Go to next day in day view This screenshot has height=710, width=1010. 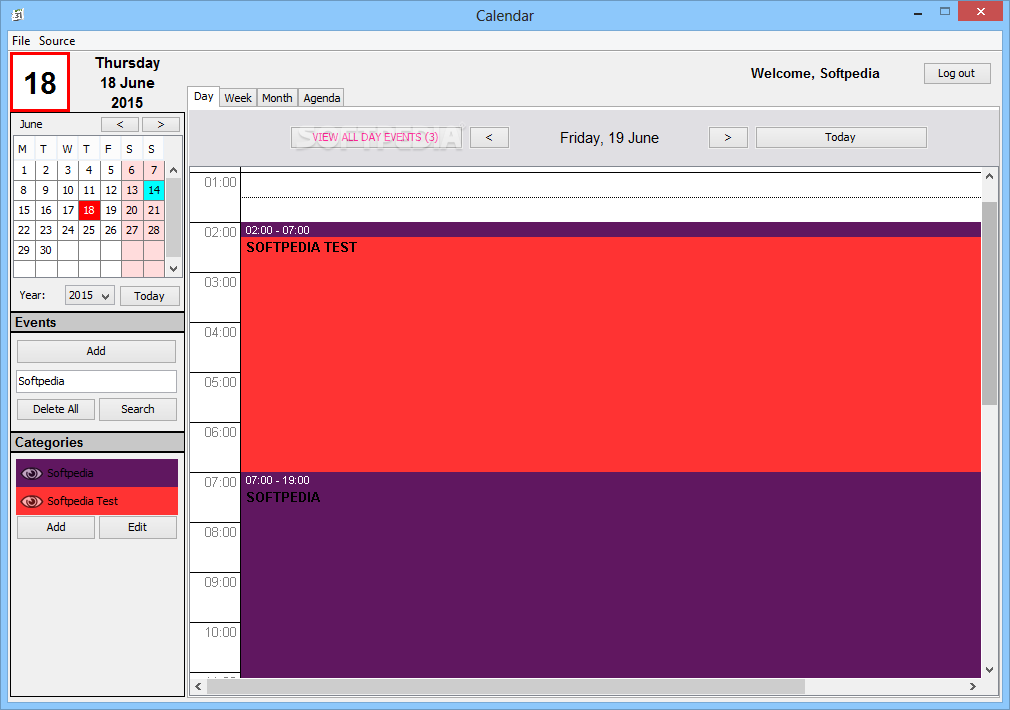tap(728, 137)
